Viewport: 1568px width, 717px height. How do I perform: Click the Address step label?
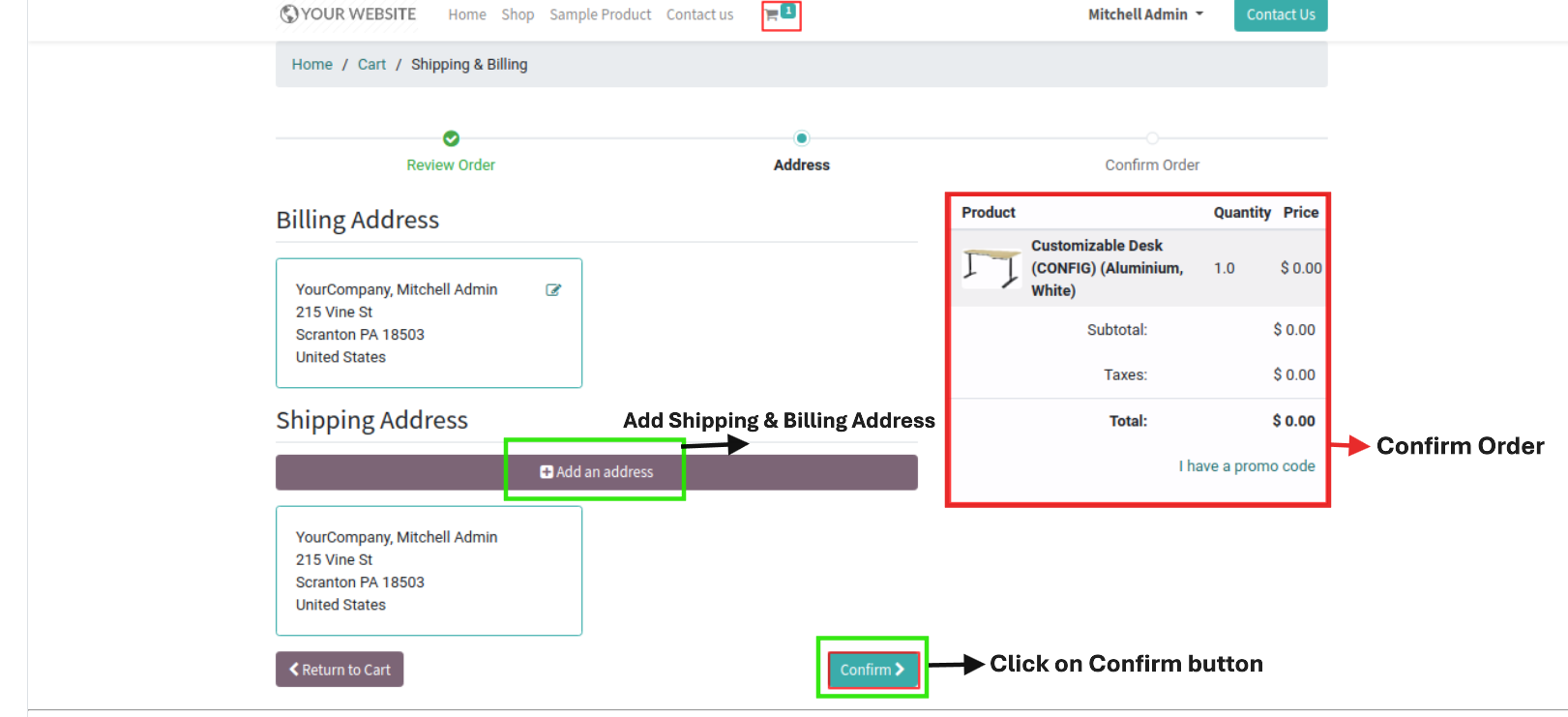pyautogui.click(x=802, y=164)
